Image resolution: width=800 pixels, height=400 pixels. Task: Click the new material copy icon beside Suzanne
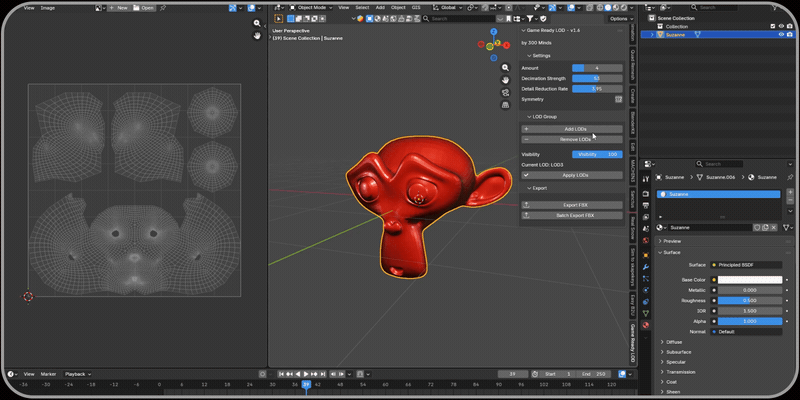pos(765,228)
